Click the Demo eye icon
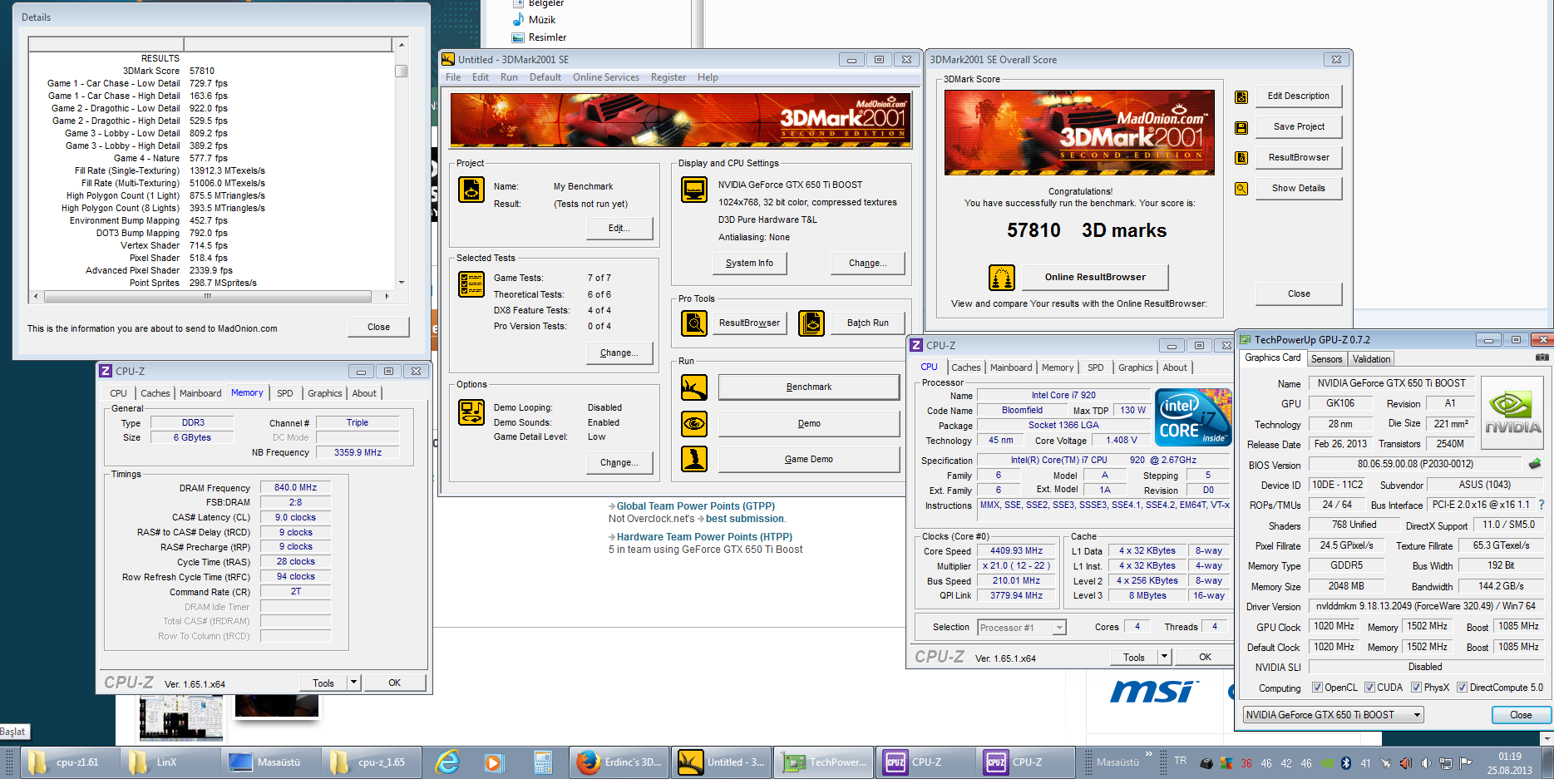 tap(694, 423)
